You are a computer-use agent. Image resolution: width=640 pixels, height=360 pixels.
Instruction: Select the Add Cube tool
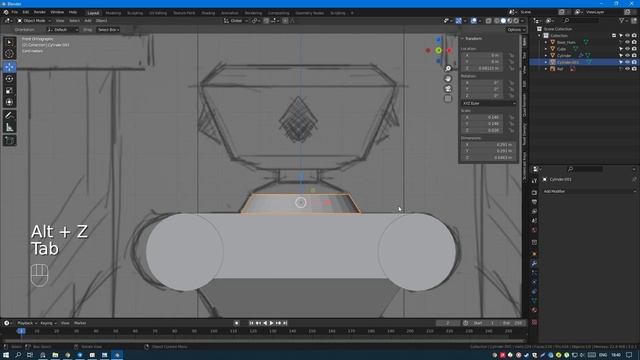9,141
